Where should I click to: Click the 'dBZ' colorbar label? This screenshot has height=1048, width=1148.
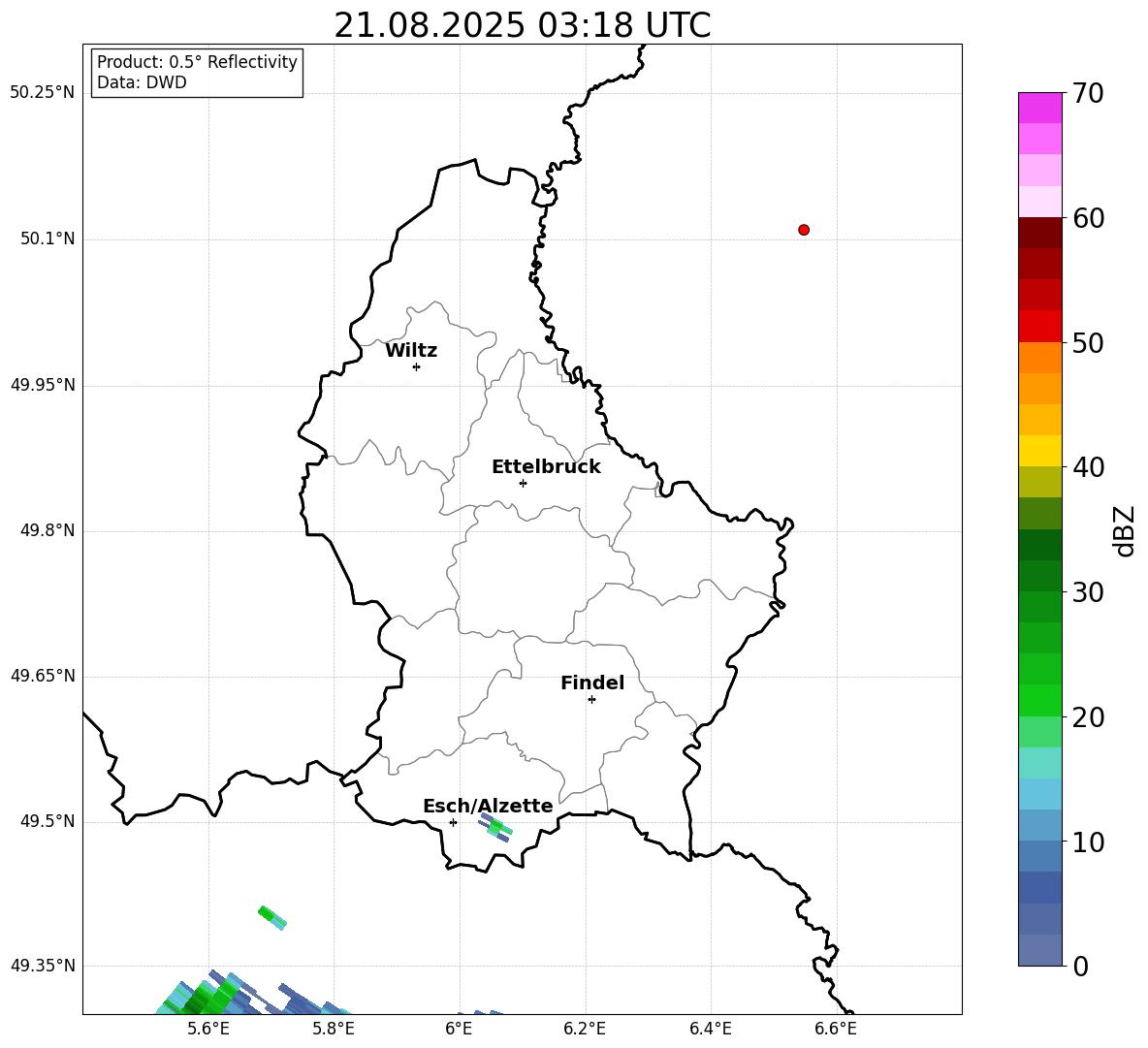pyautogui.click(x=1123, y=531)
